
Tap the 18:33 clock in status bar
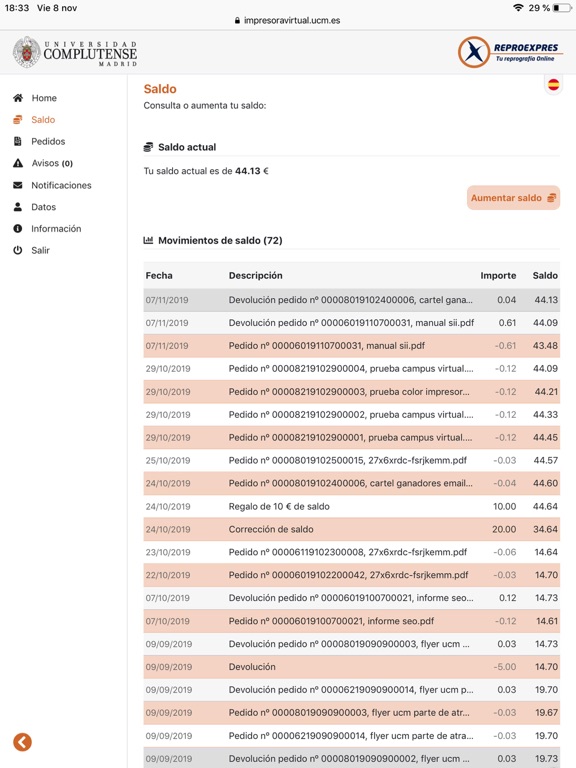point(17,8)
